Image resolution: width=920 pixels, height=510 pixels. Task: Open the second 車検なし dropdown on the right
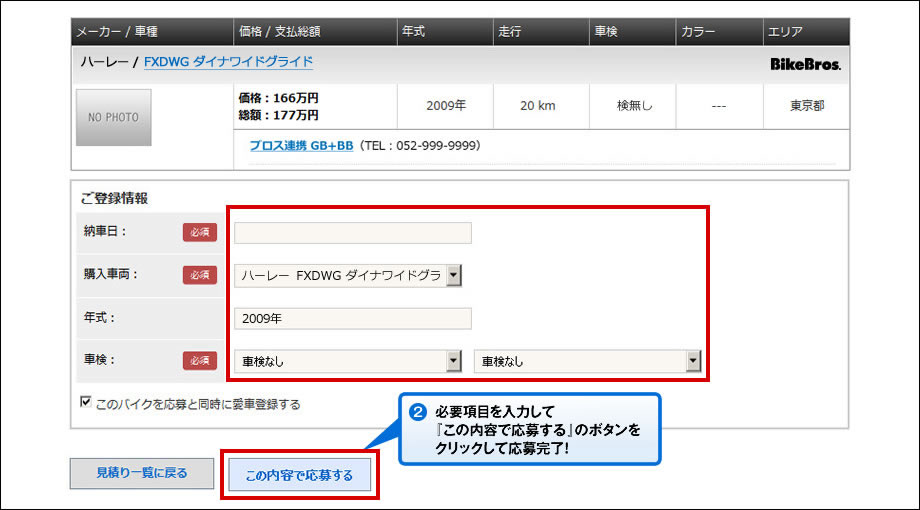[x=692, y=361]
